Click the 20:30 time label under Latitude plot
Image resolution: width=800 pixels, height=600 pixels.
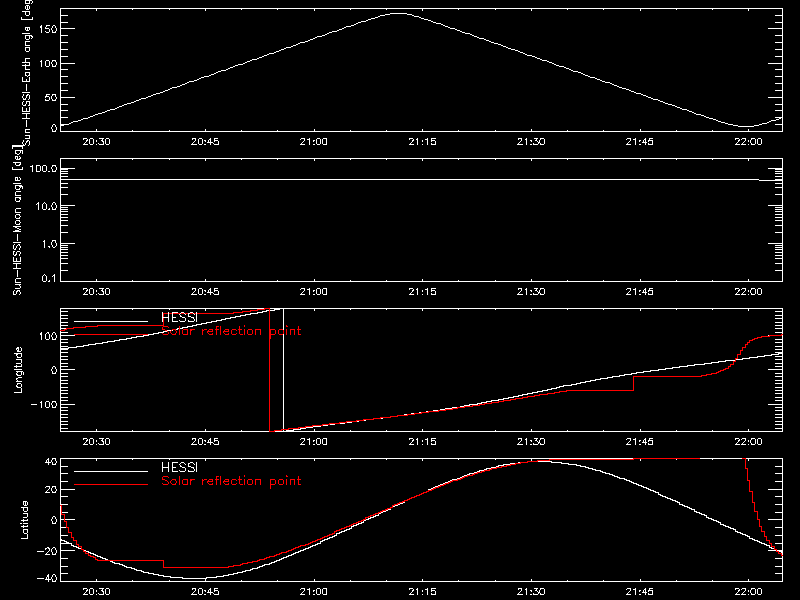point(96,591)
